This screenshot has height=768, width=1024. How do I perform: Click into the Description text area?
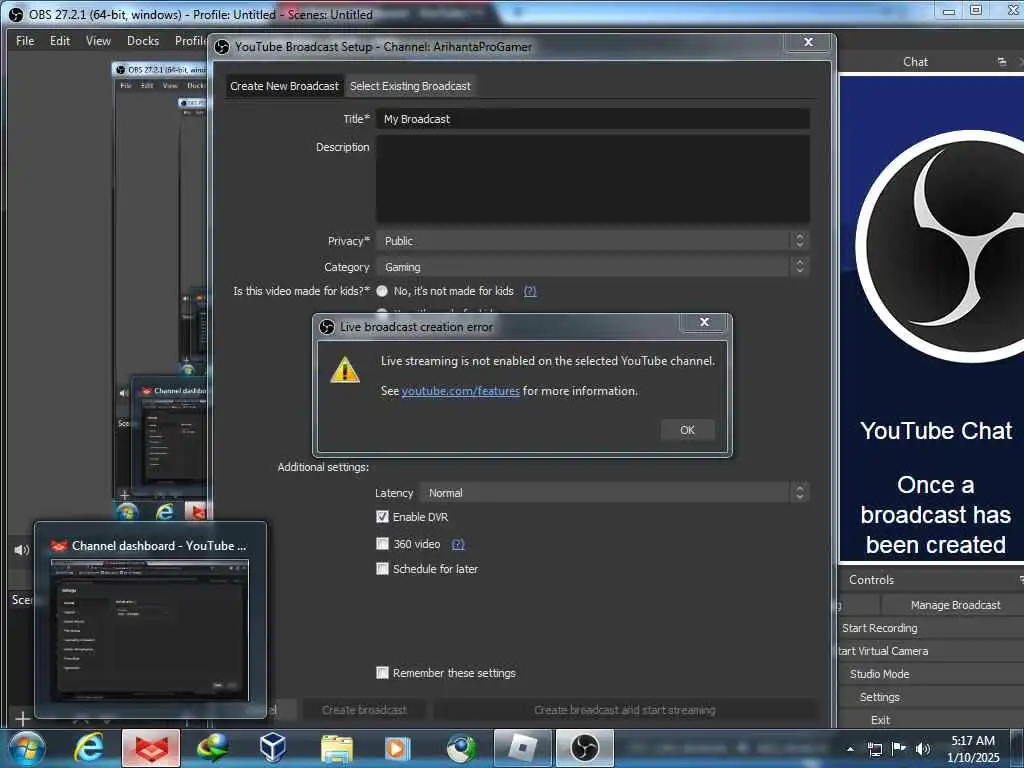pos(593,179)
